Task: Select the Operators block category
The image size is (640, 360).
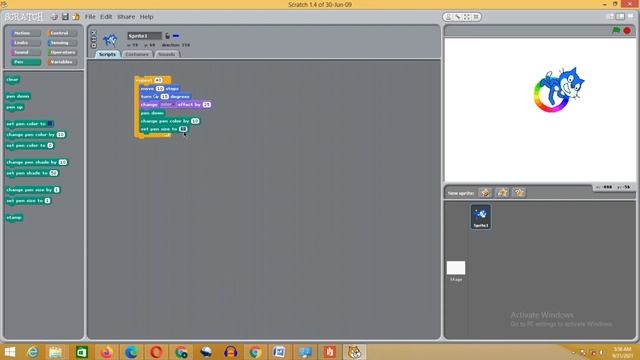Action: point(62,52)
